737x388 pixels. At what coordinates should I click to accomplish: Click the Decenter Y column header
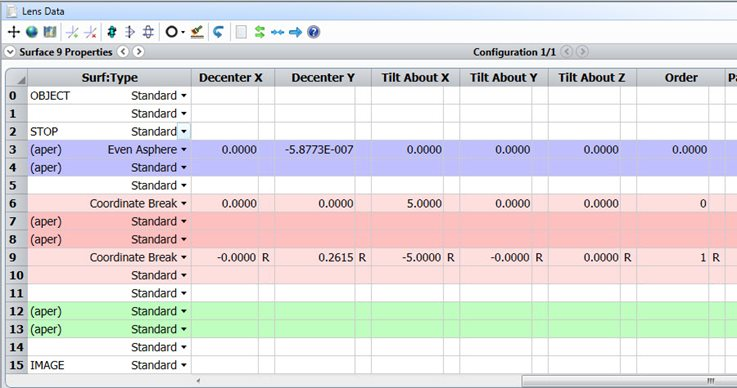click(323, 78)
